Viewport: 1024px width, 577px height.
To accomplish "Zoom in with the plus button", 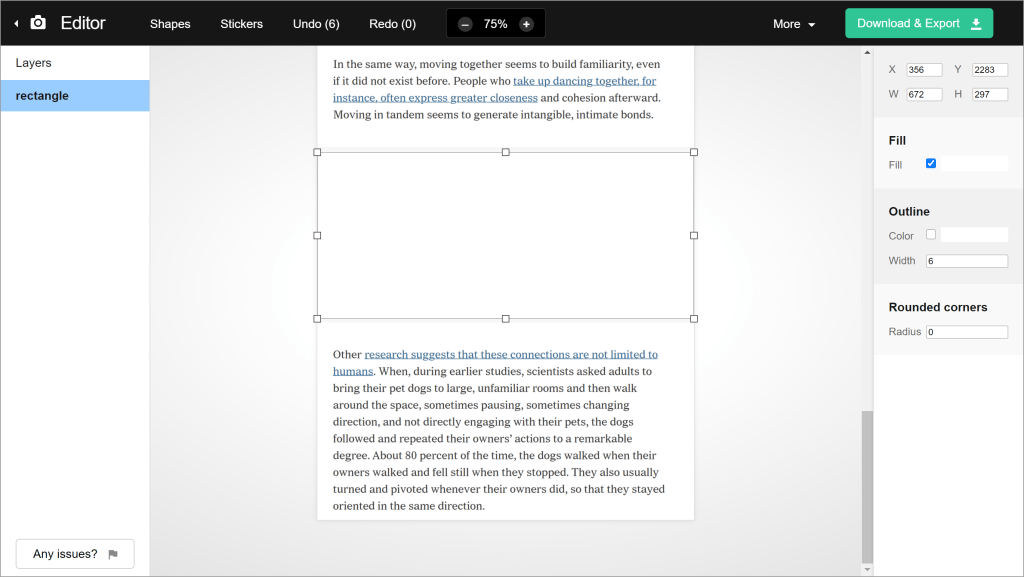I will point(526,24).
